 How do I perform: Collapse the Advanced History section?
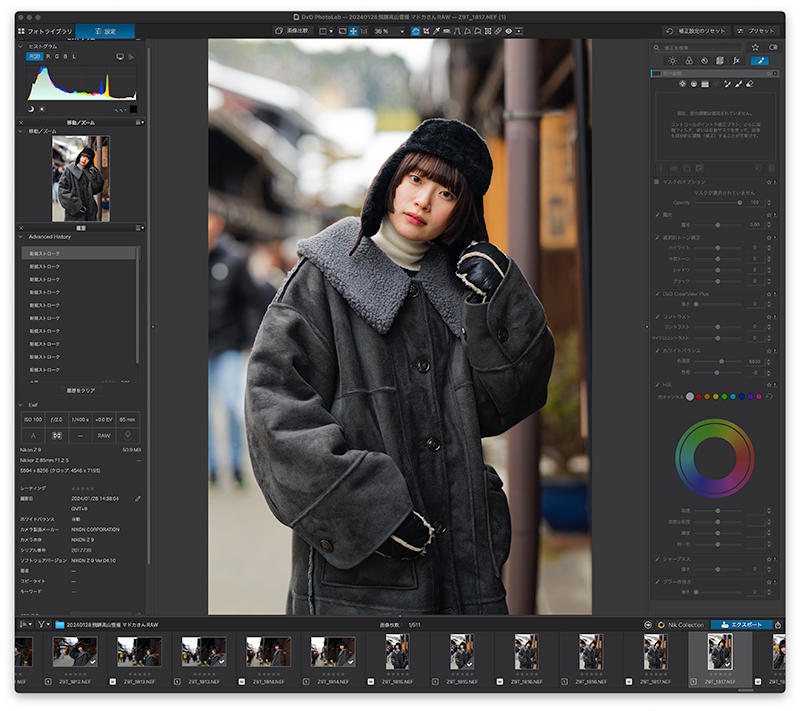[x=20, y=237]
